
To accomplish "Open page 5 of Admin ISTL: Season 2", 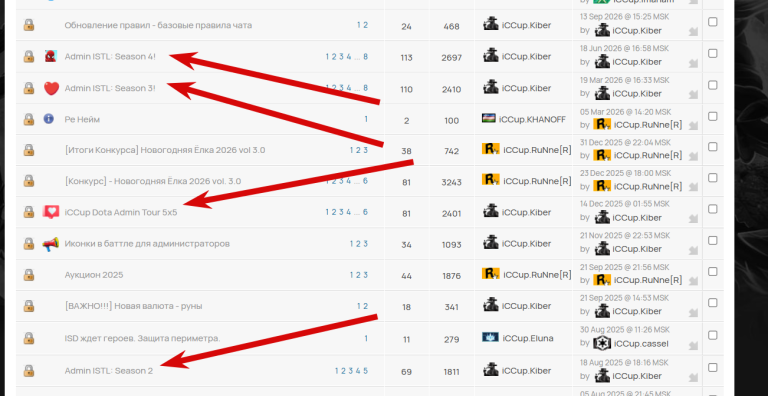I will [x=365, y=371].
